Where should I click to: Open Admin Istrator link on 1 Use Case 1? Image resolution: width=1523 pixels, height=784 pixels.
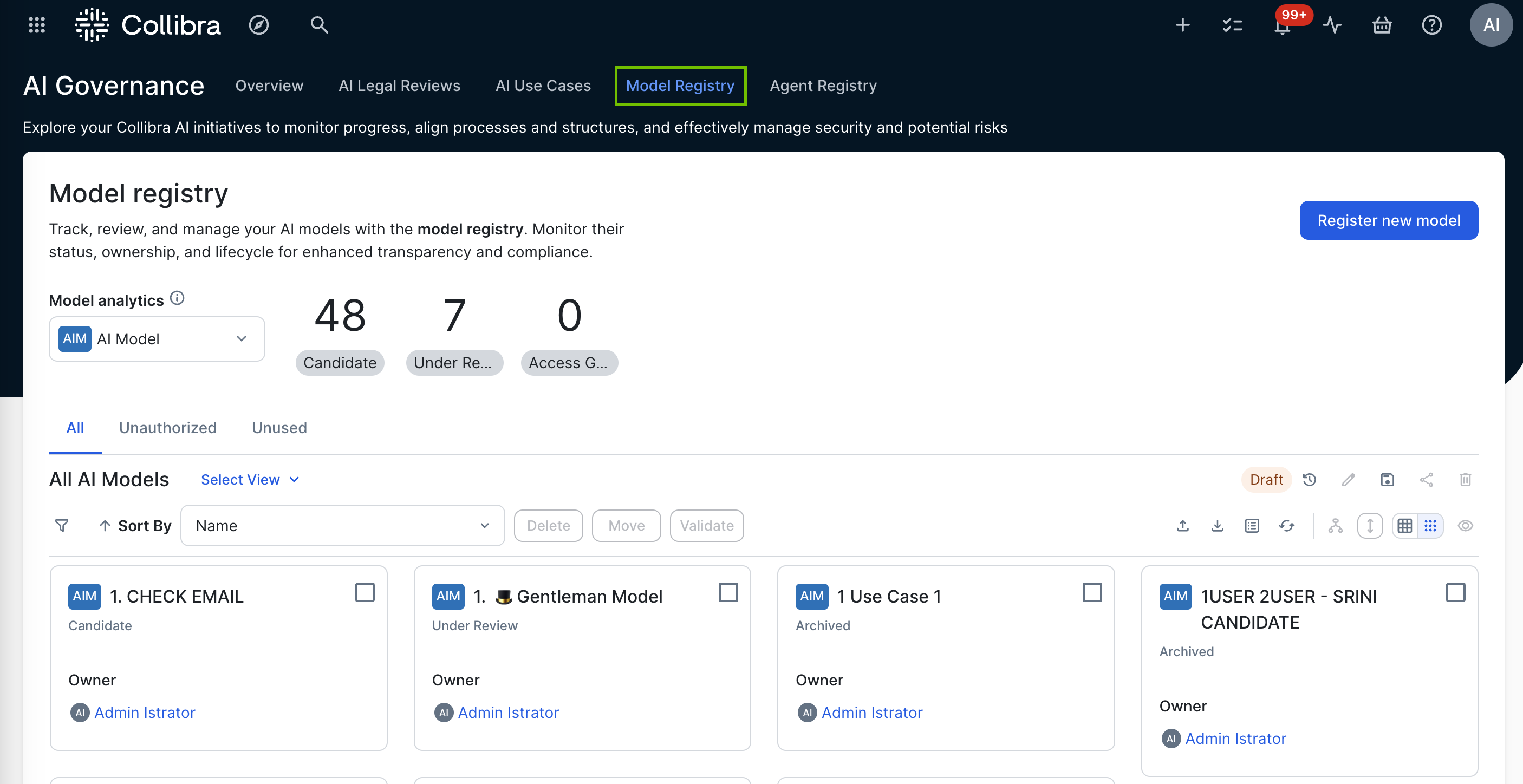(x=872, y=713)
